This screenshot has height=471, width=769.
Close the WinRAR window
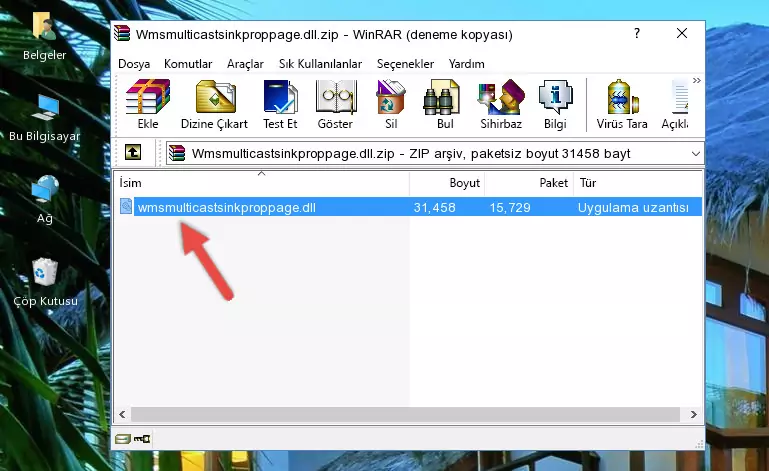pos(682,33)
